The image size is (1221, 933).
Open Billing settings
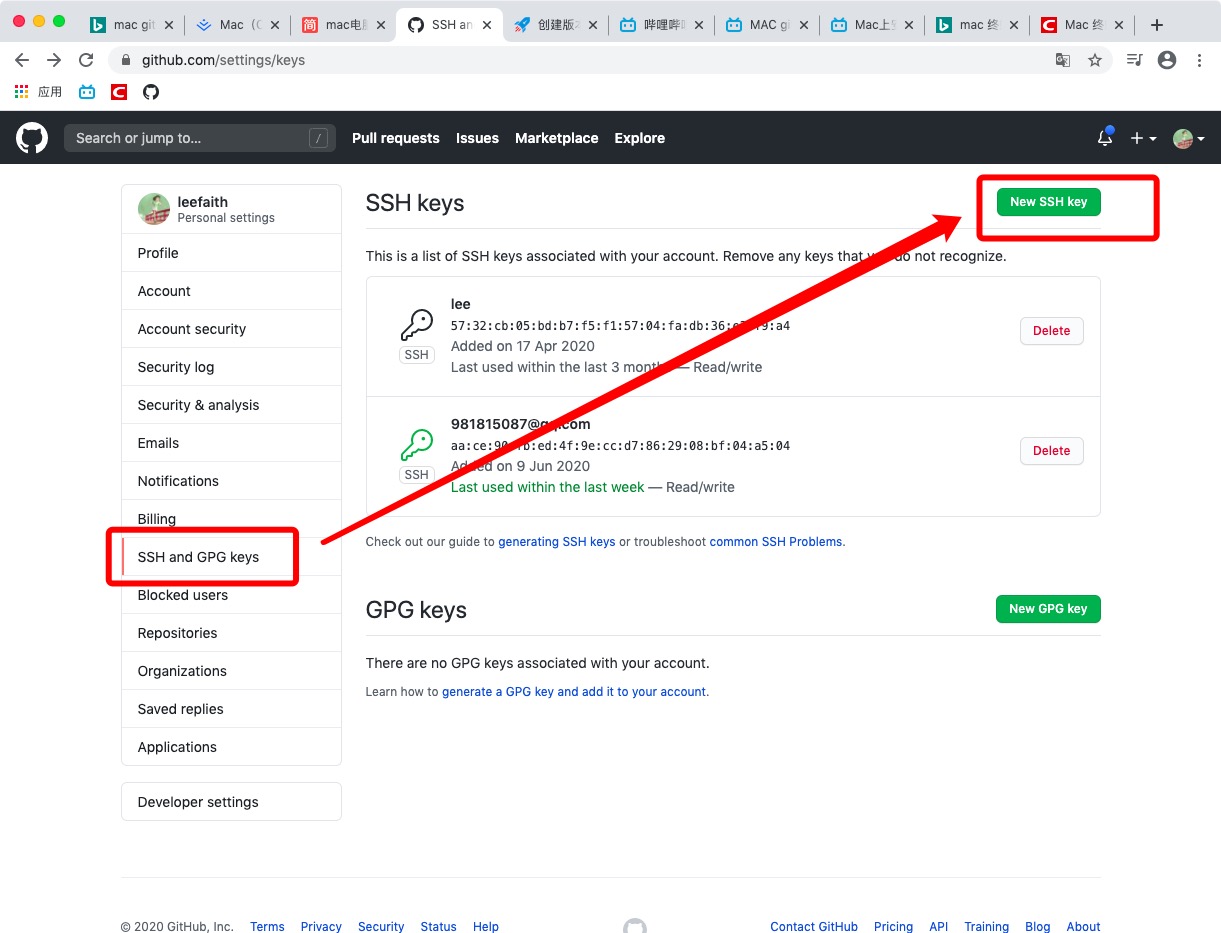231,519
